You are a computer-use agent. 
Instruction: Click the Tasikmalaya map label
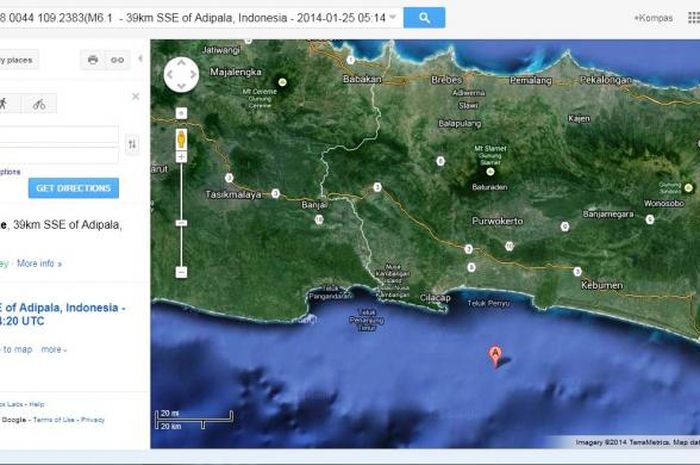[233, 195]
